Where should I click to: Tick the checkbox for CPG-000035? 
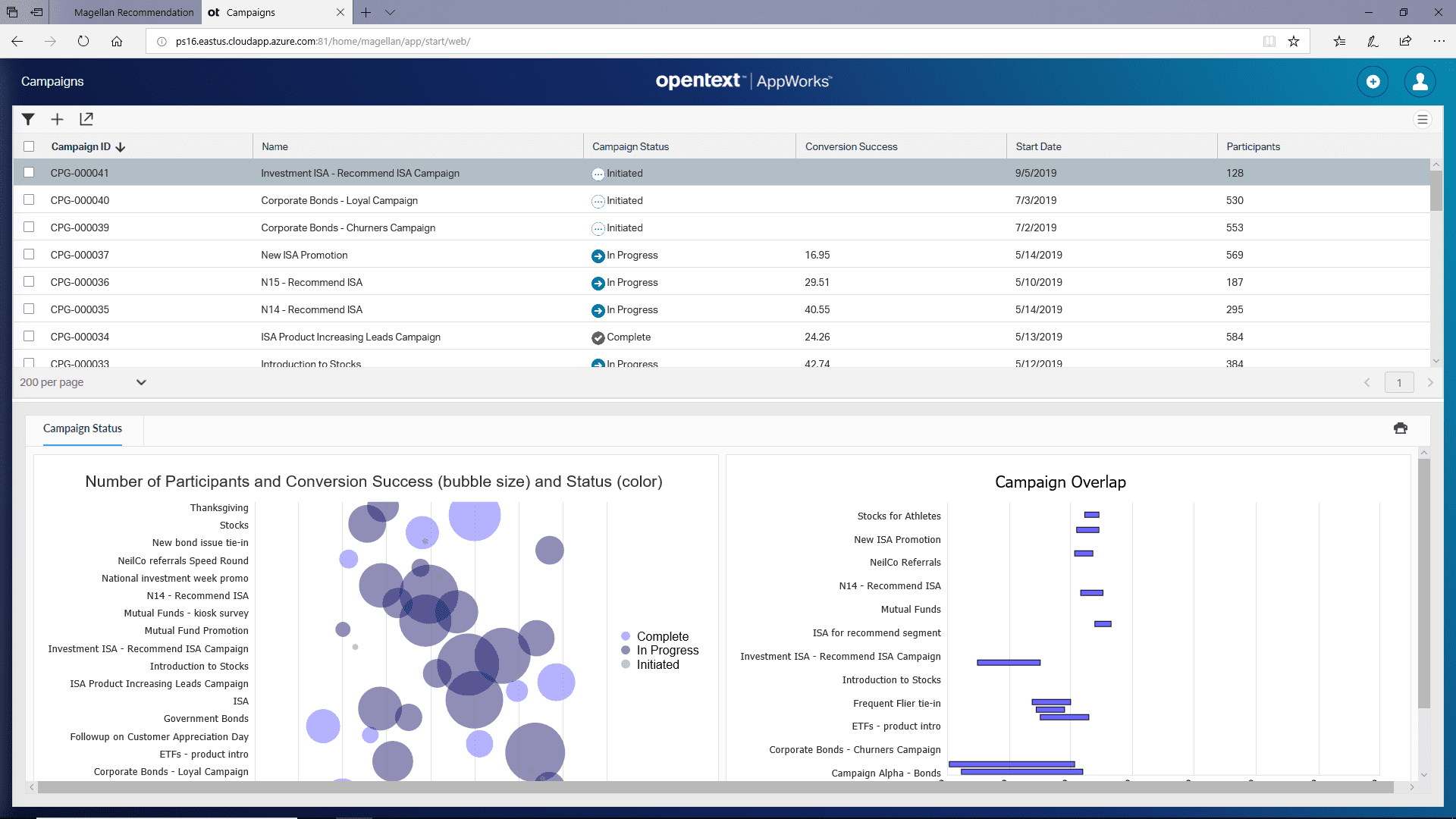click(x=29, y=309)
